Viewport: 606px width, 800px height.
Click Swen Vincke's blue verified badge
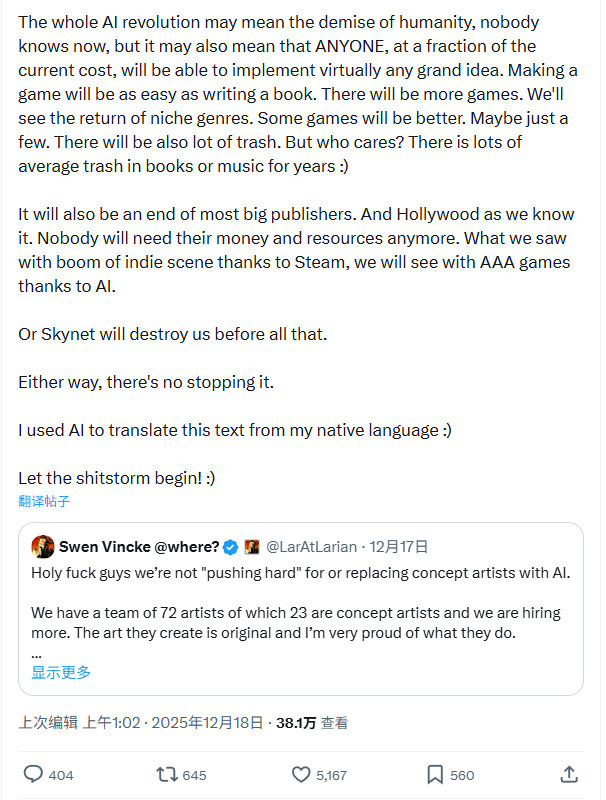(x=230, y=546)
